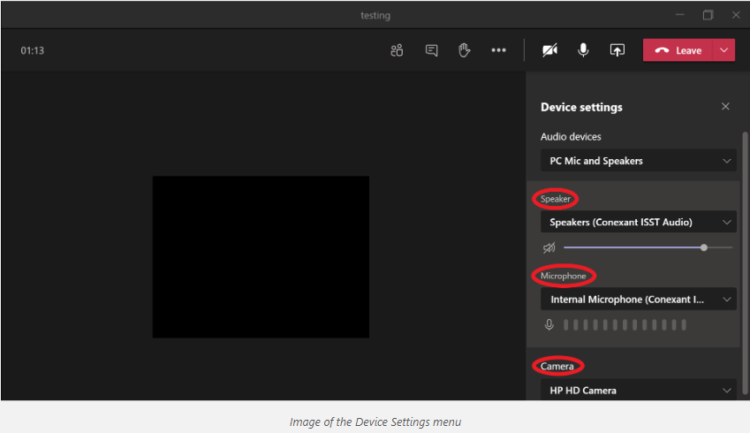Open the More actions ellipsis menu
Screen dimensions: 750x433
pyautogui.click(x=498, y=51)
